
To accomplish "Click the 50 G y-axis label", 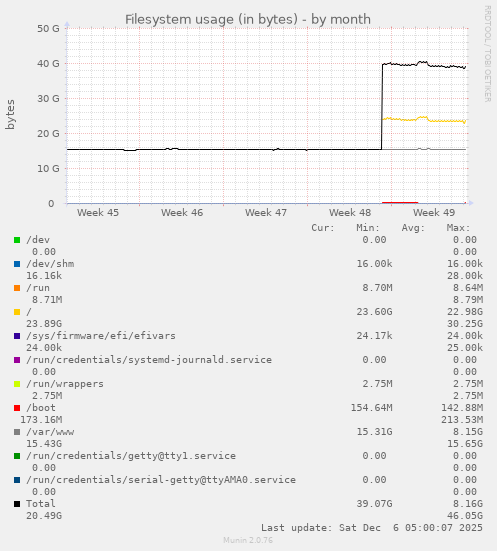I will (x=48, y=28).
